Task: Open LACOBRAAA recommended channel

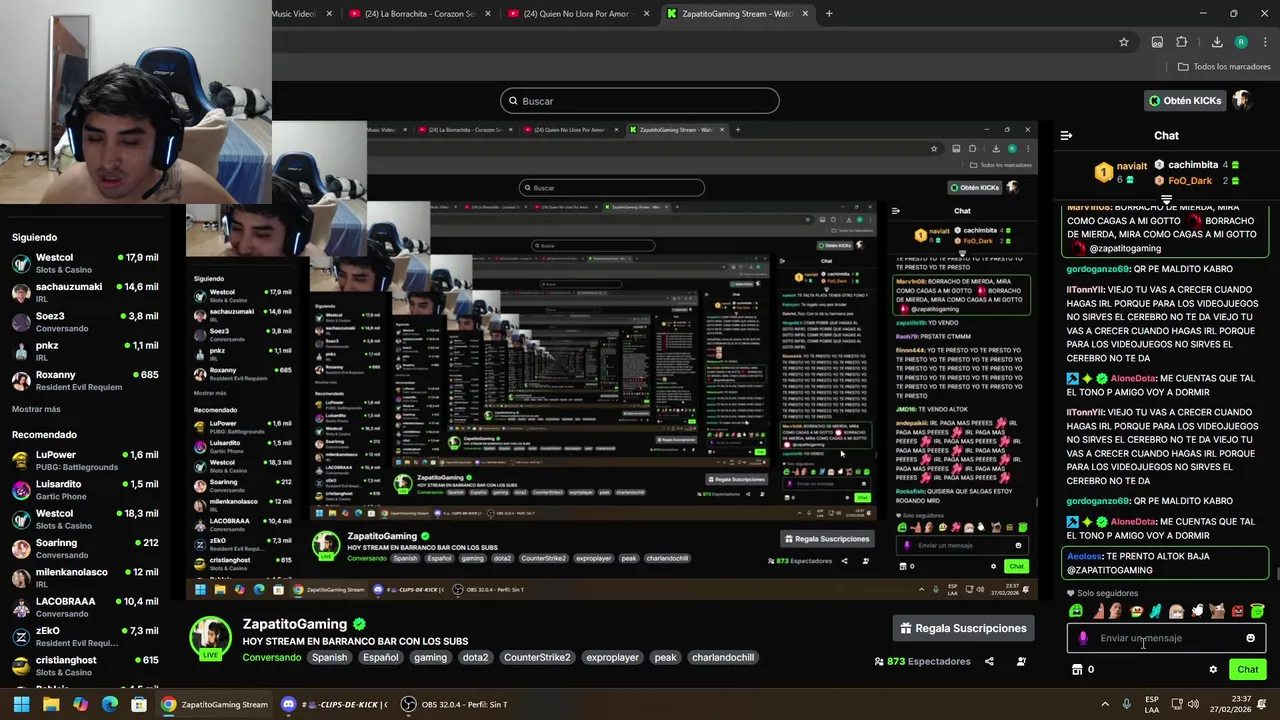Action: pyautogui.click(x=85, y=607)
